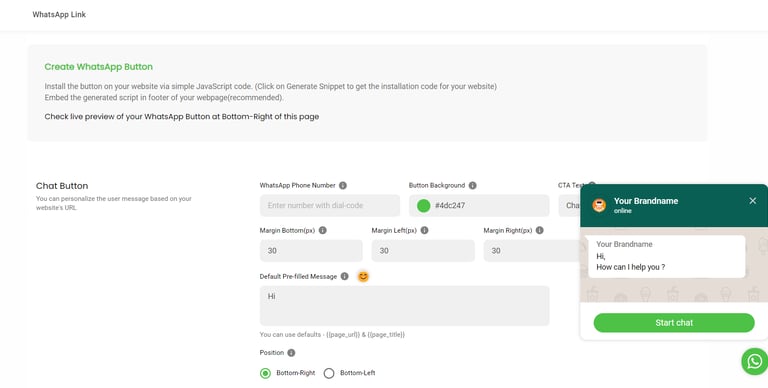768x388 pixels.
Task: Click the Margin Bottom value field
Action: (311, 251)
